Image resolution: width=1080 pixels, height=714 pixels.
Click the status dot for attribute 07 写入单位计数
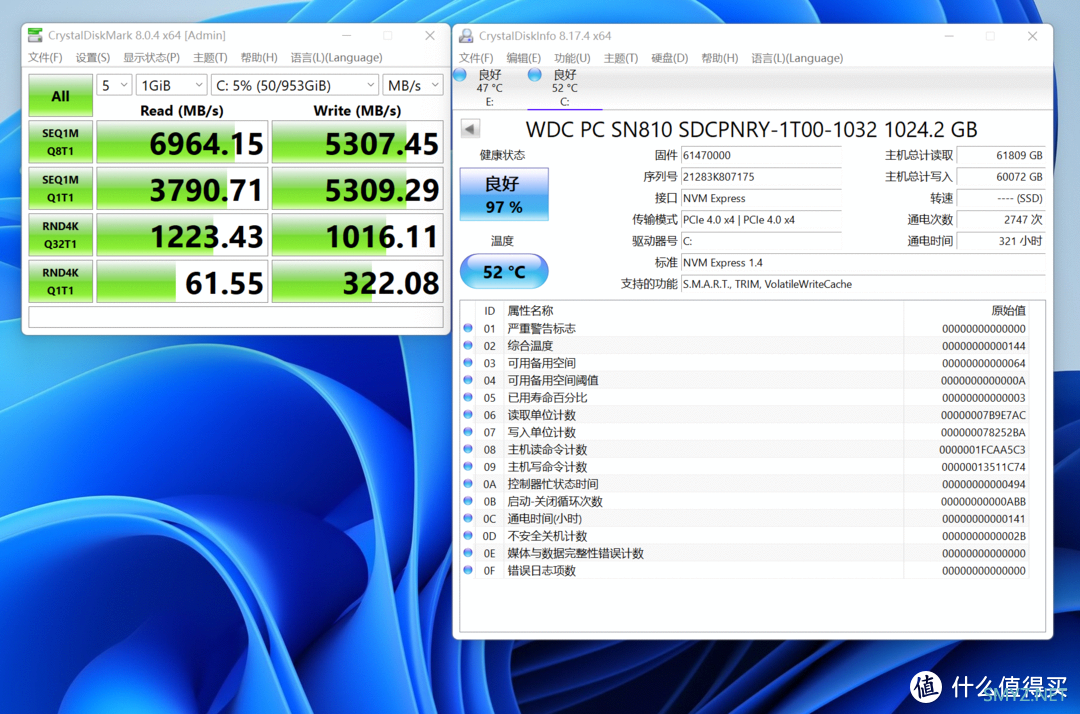tap(468, 432)
